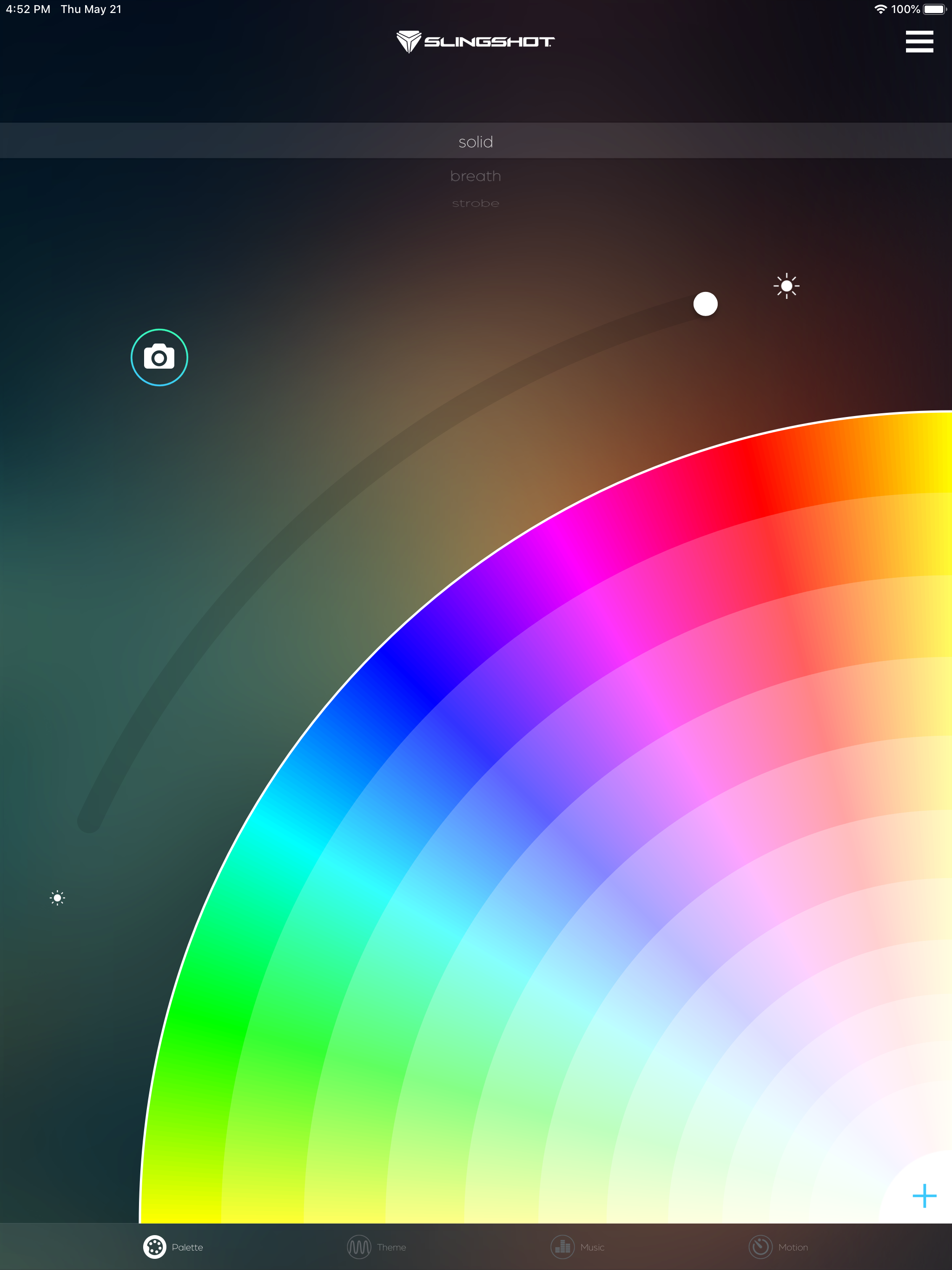Screen dimensions: 952x1270
Task: Select the solid lighting mode
Action: point(476,141)
